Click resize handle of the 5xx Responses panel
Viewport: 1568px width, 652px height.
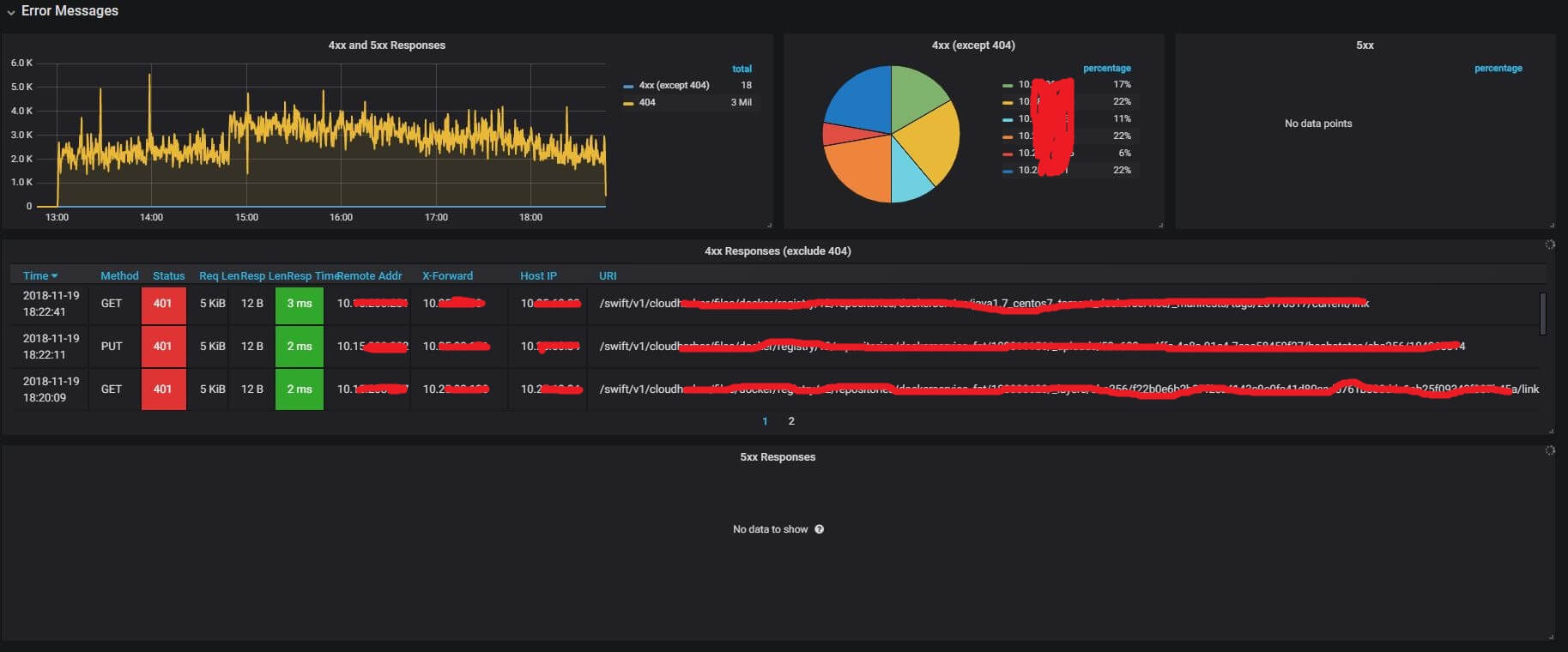coord(1552,637)
